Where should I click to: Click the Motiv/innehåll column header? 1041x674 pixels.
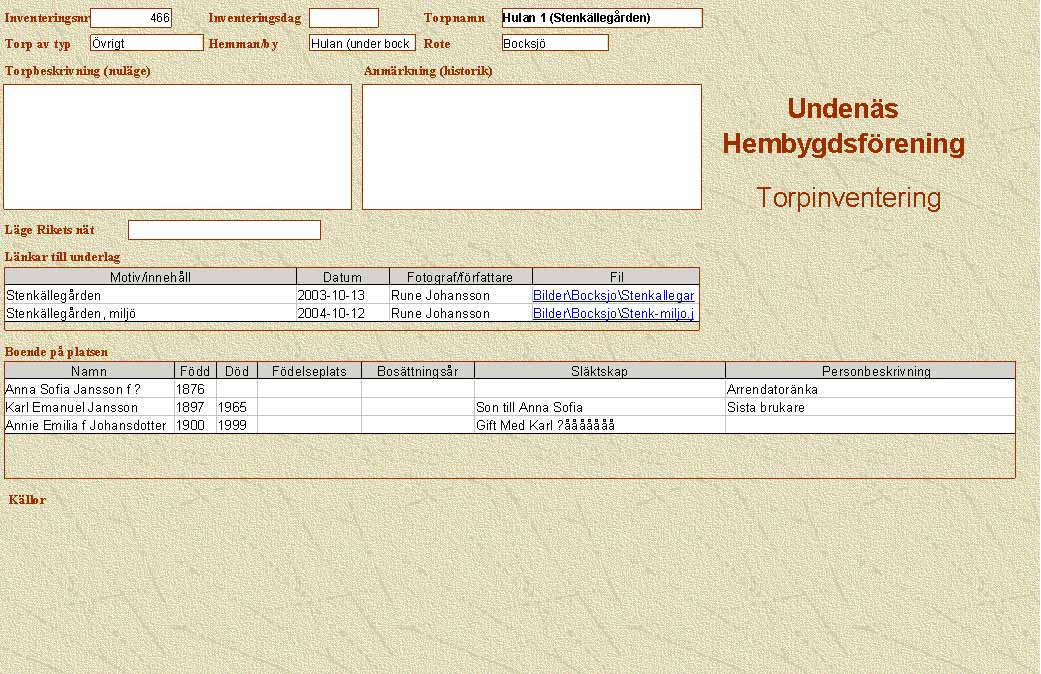(150, 277)
